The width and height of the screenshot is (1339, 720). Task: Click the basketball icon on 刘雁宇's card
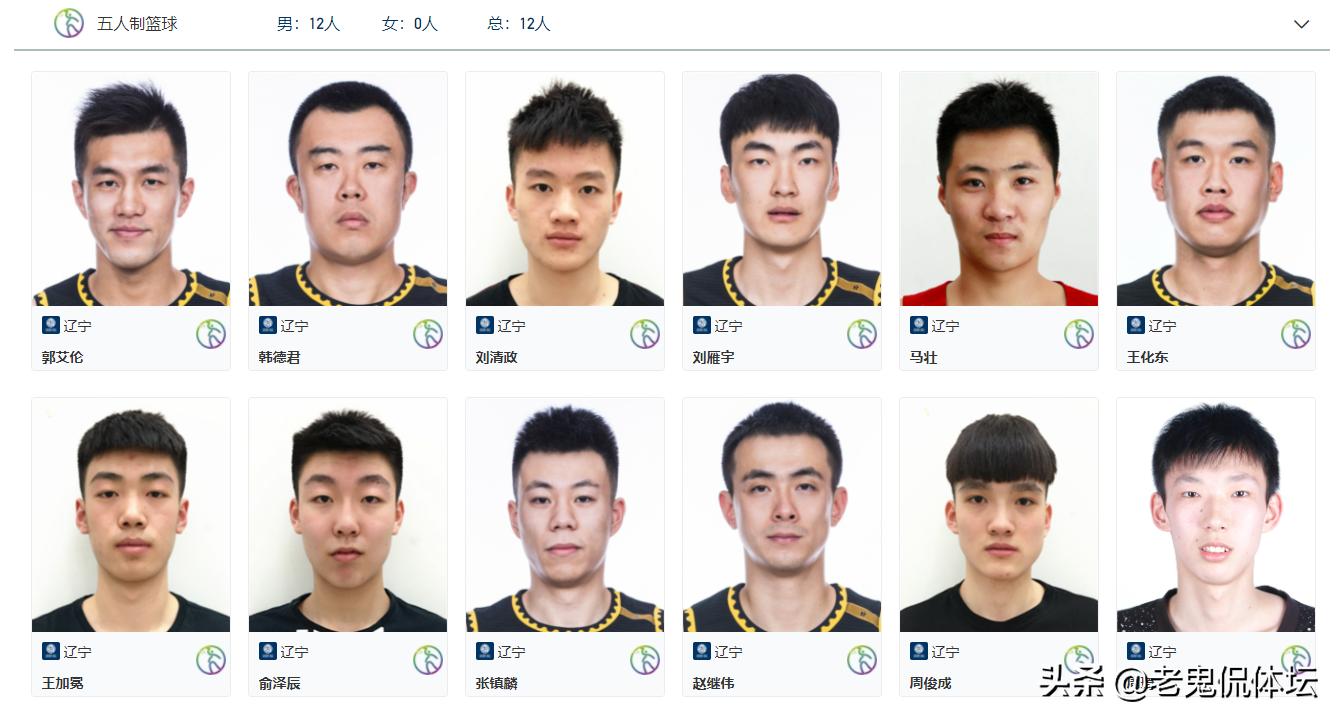862,334
